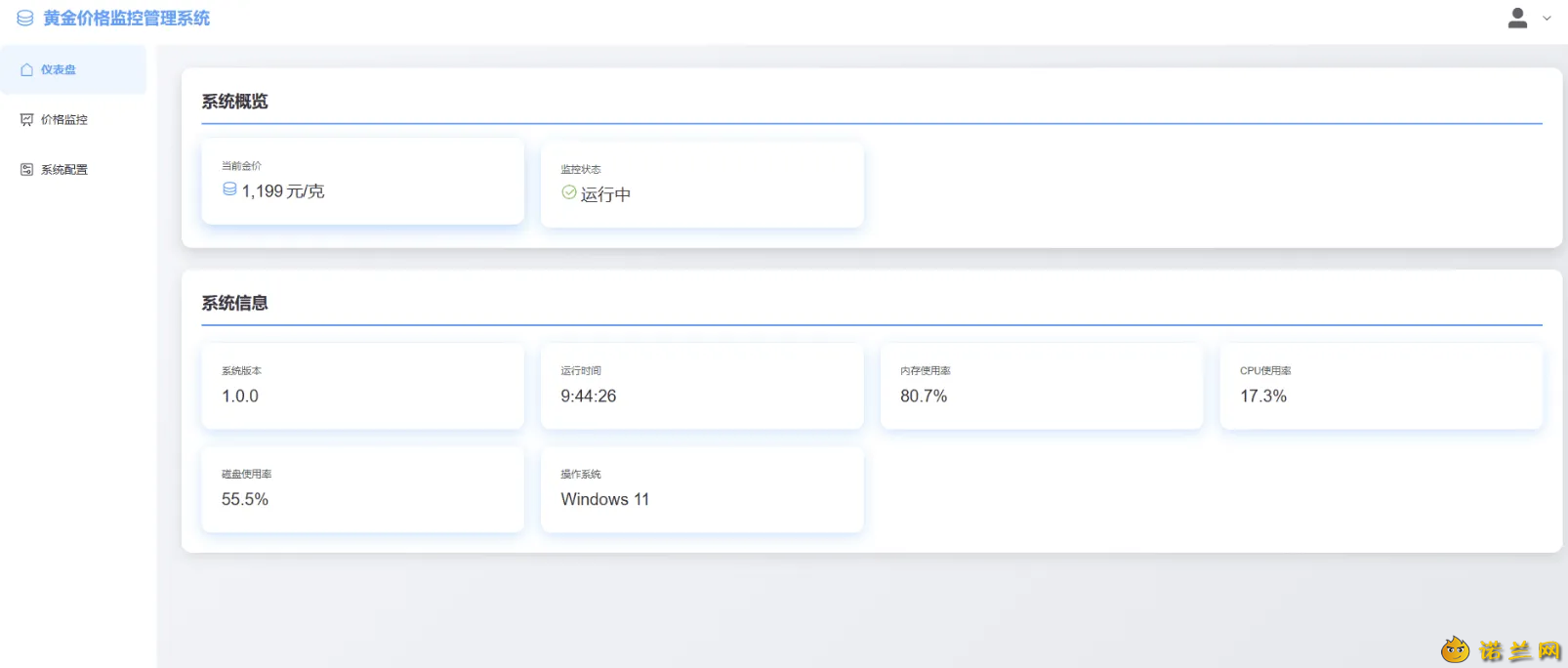
Task: Click the 黄金价格监控管理系统 title
Action: [x=127, y=19]
